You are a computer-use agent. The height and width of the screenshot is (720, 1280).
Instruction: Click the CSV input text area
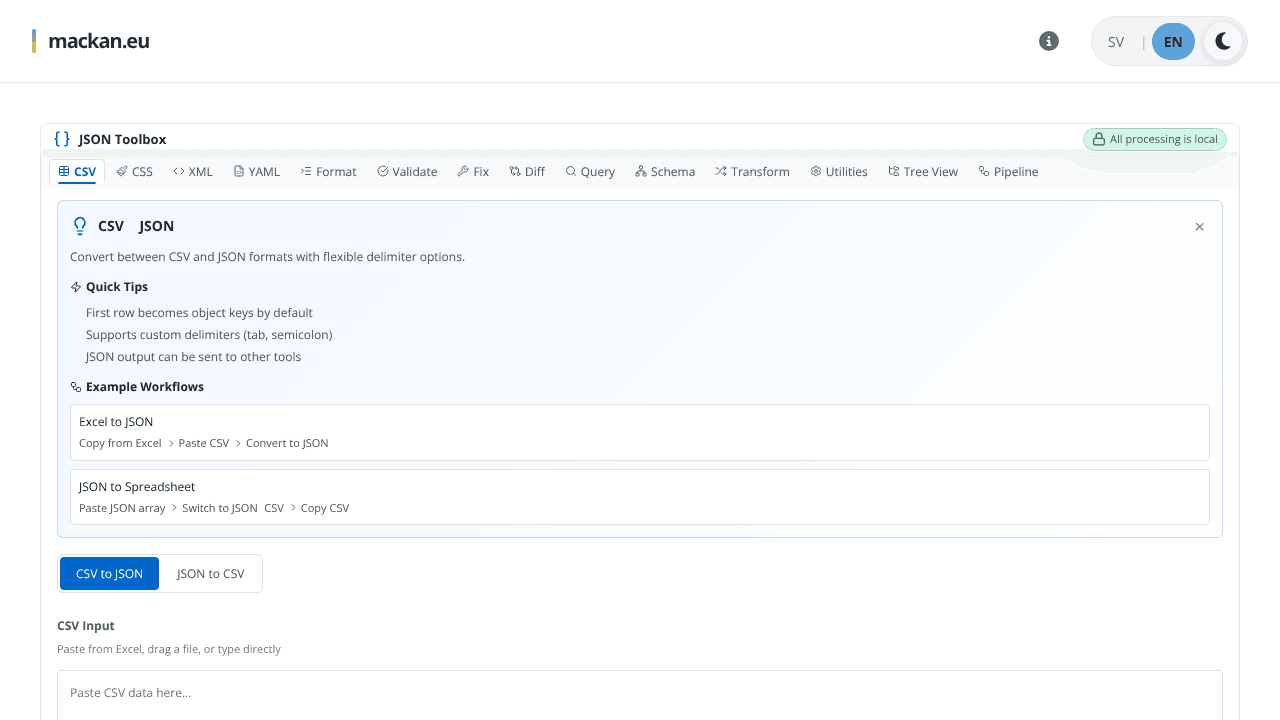click(640, 695)
